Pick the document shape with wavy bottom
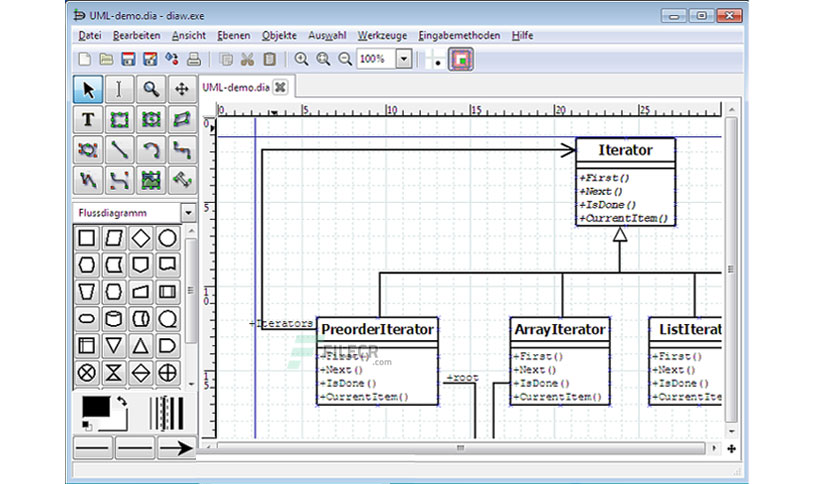Image resolution: width=836 pixels, height=484 pixels. [167, 264]
